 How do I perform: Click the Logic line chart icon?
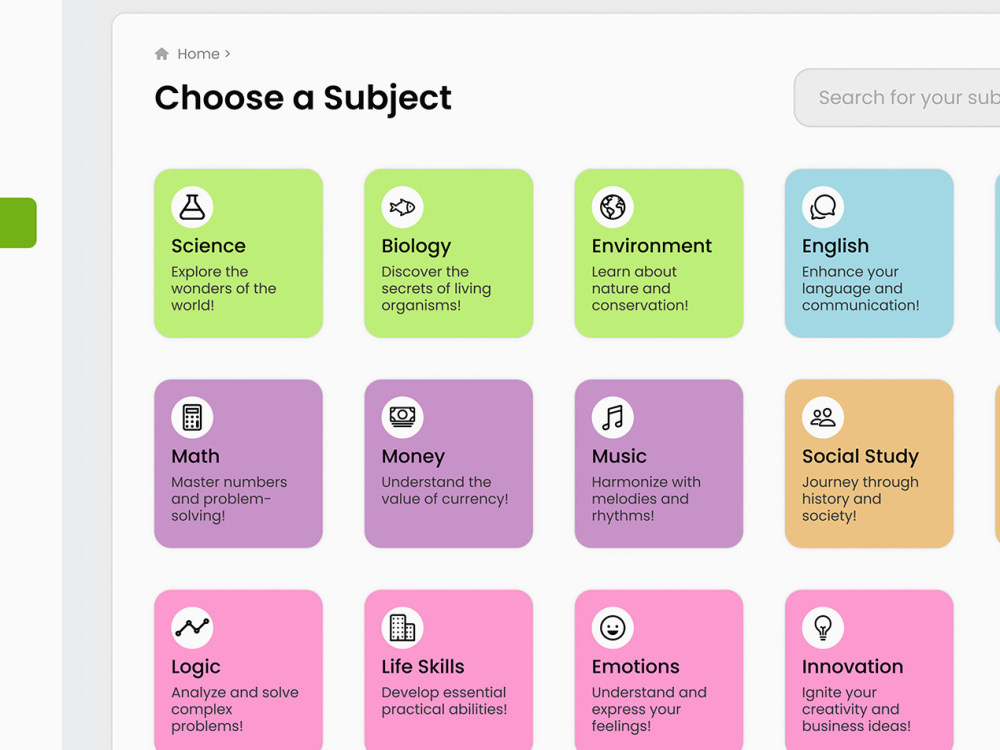point(192,628)
